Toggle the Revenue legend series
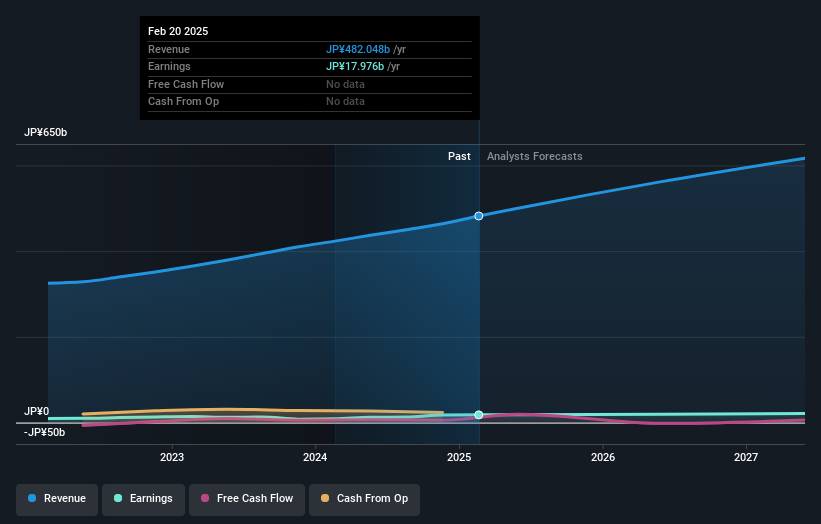The image size is (821, 524). pyautogui.click(x=57, y=499)
